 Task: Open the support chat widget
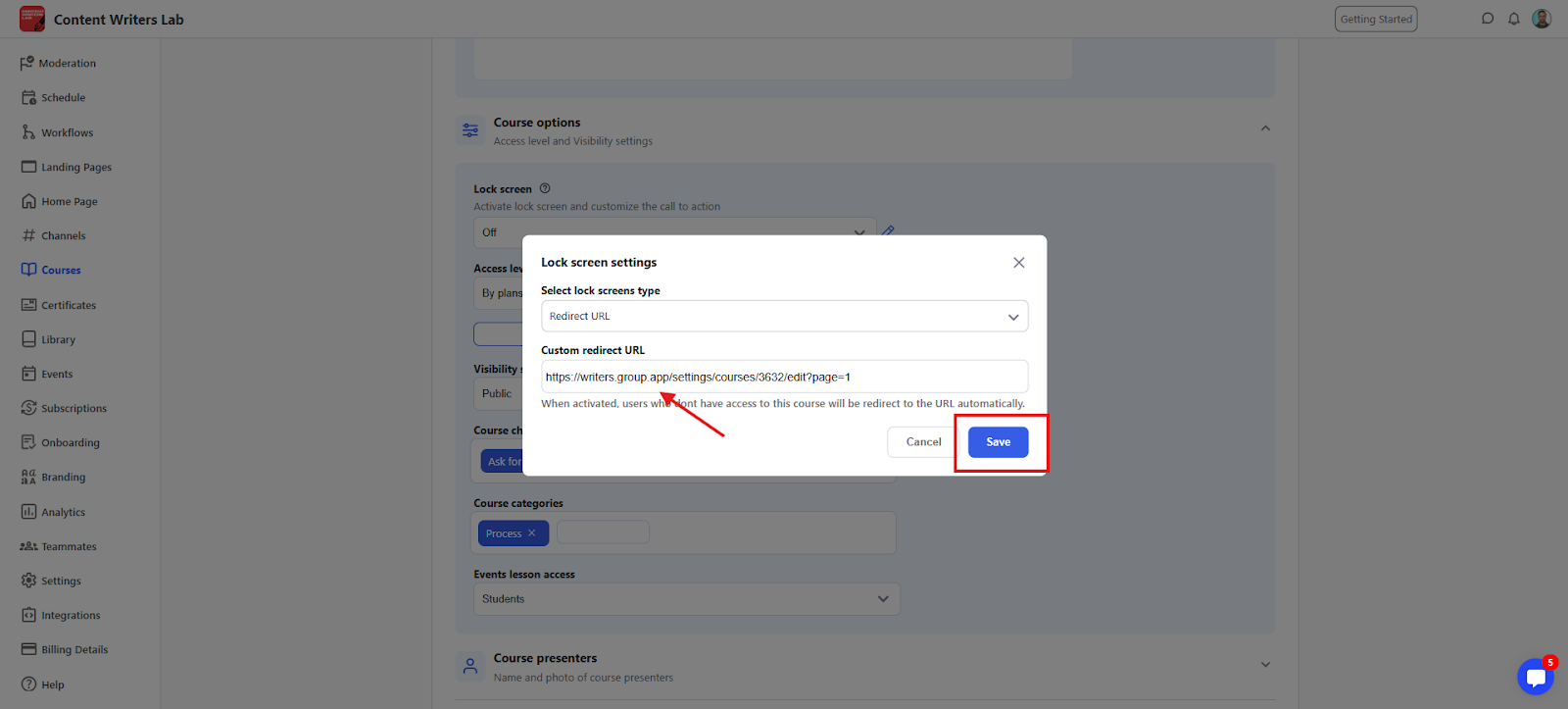pos(1535,677)
